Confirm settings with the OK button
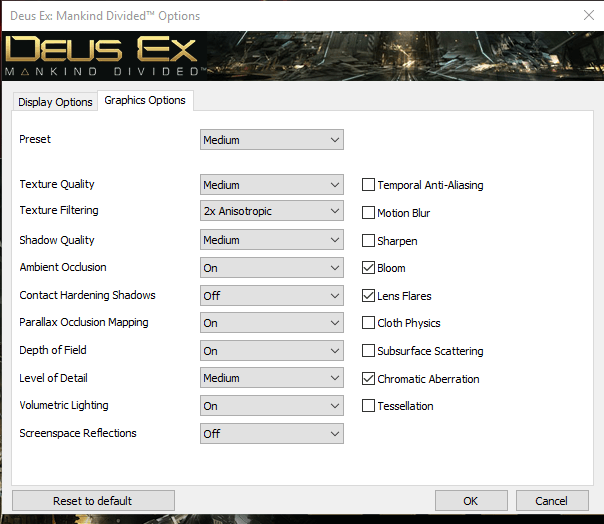The height and width of the screenshot is (524, 604). click(470, 500)
